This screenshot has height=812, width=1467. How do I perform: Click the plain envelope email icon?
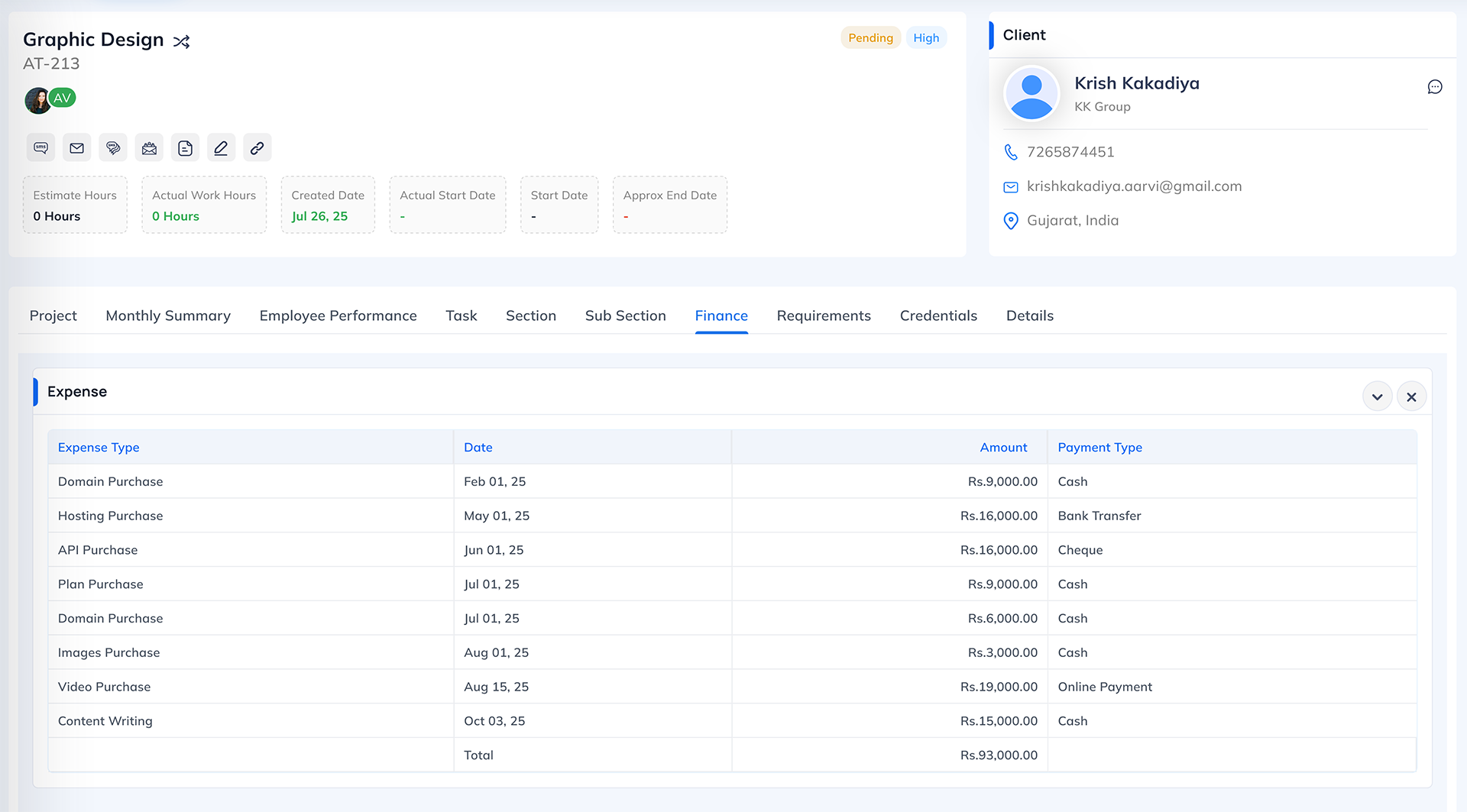tap(76, 148)
